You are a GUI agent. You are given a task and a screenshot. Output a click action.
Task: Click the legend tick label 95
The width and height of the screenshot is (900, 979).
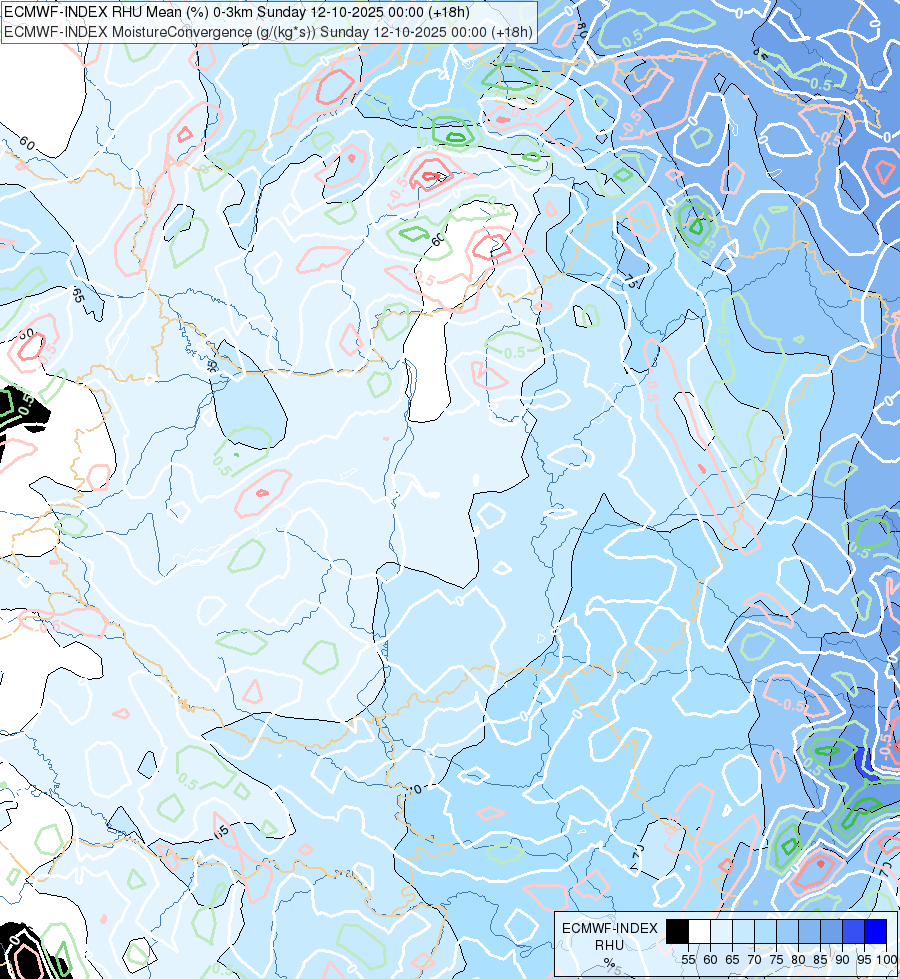(864, 960)
